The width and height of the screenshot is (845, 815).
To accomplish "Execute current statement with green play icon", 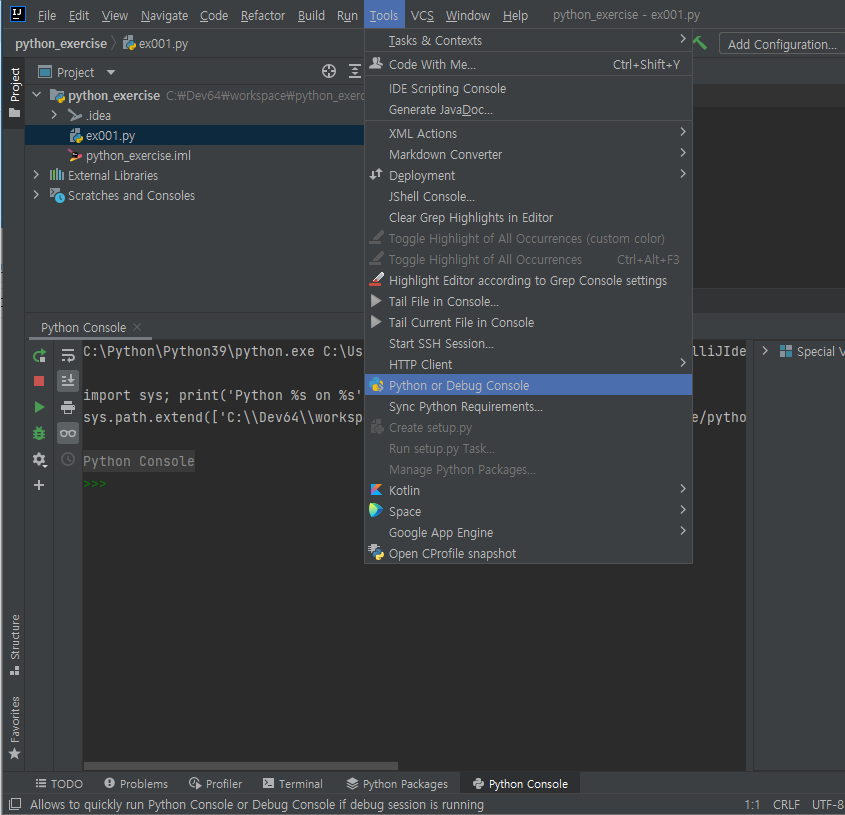I will coord(39,407).
